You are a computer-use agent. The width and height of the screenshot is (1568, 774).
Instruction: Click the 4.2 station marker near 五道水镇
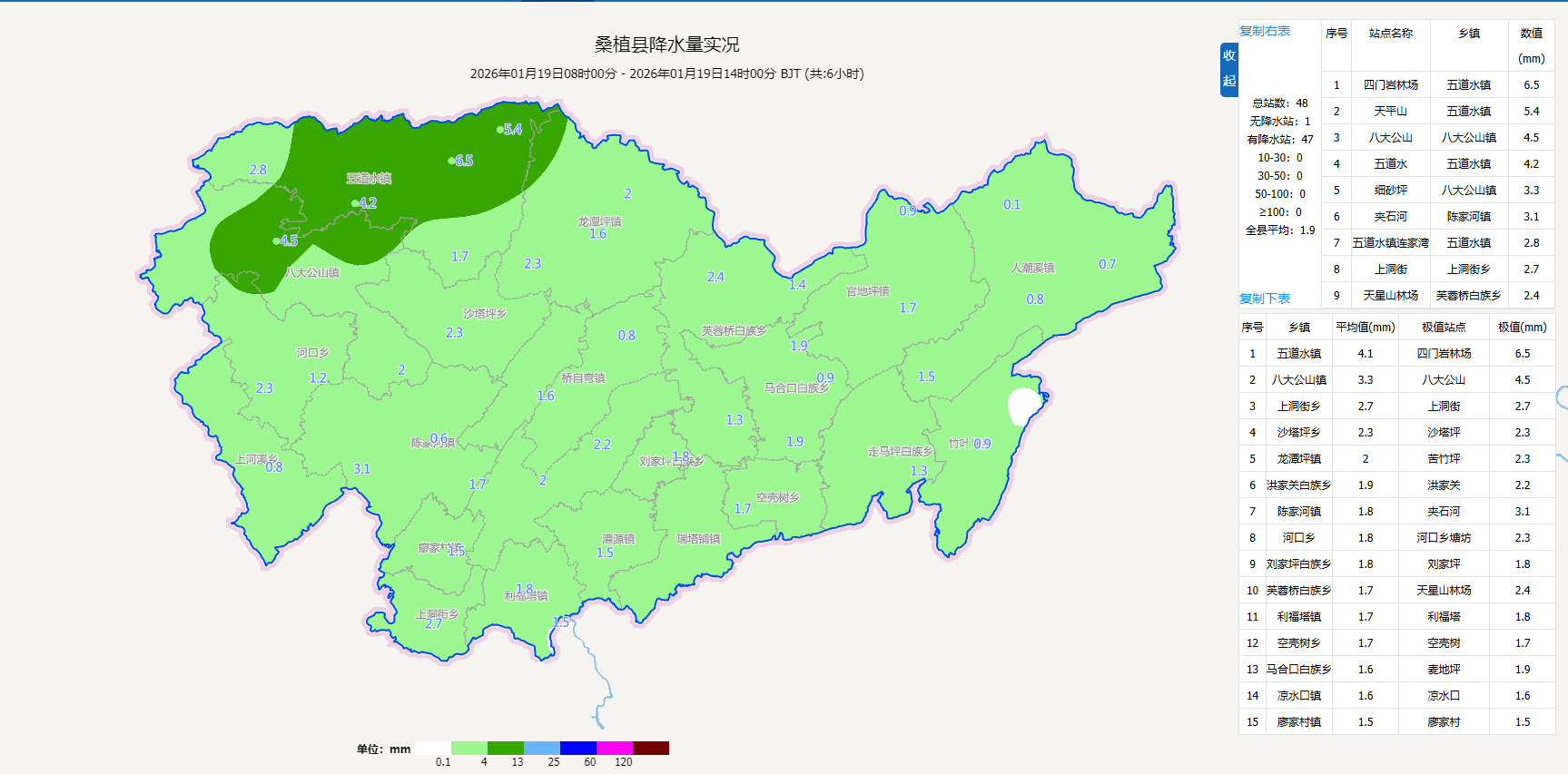(x=355, y=203)
